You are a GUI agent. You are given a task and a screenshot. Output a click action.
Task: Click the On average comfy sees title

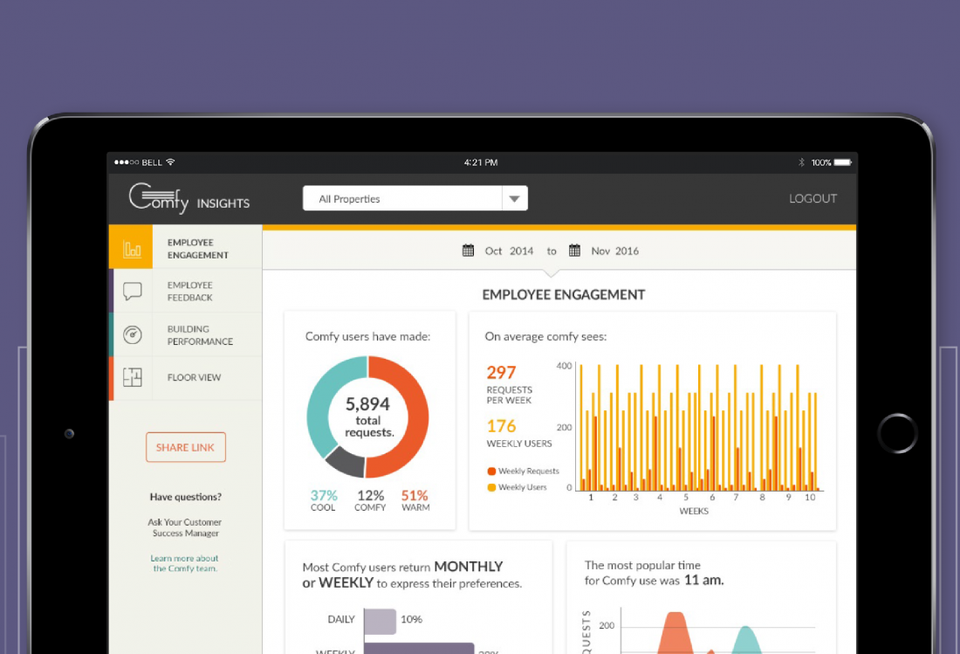546,336
